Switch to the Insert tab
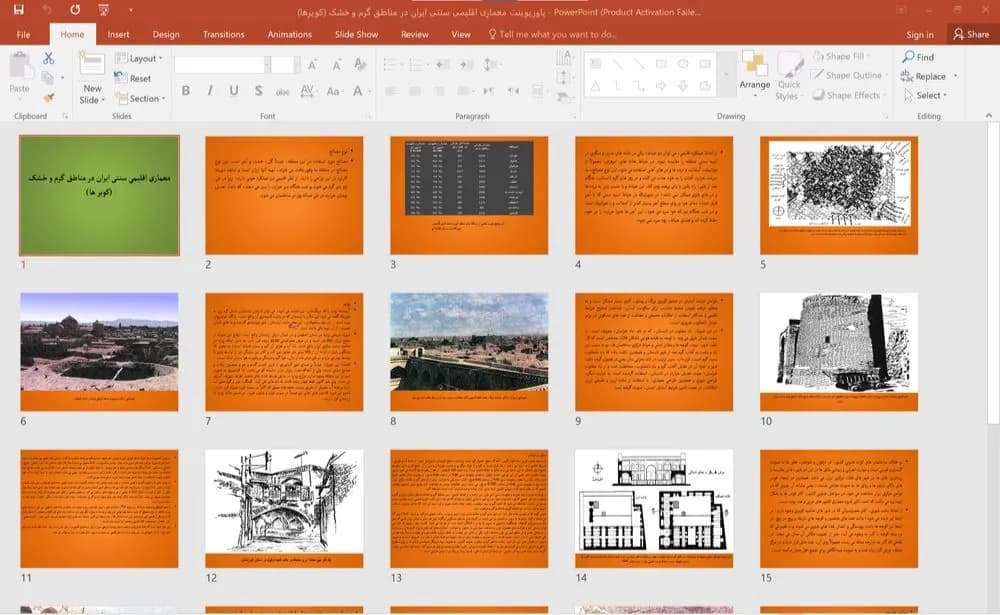1000x615 pixels. tap(118, 34)
